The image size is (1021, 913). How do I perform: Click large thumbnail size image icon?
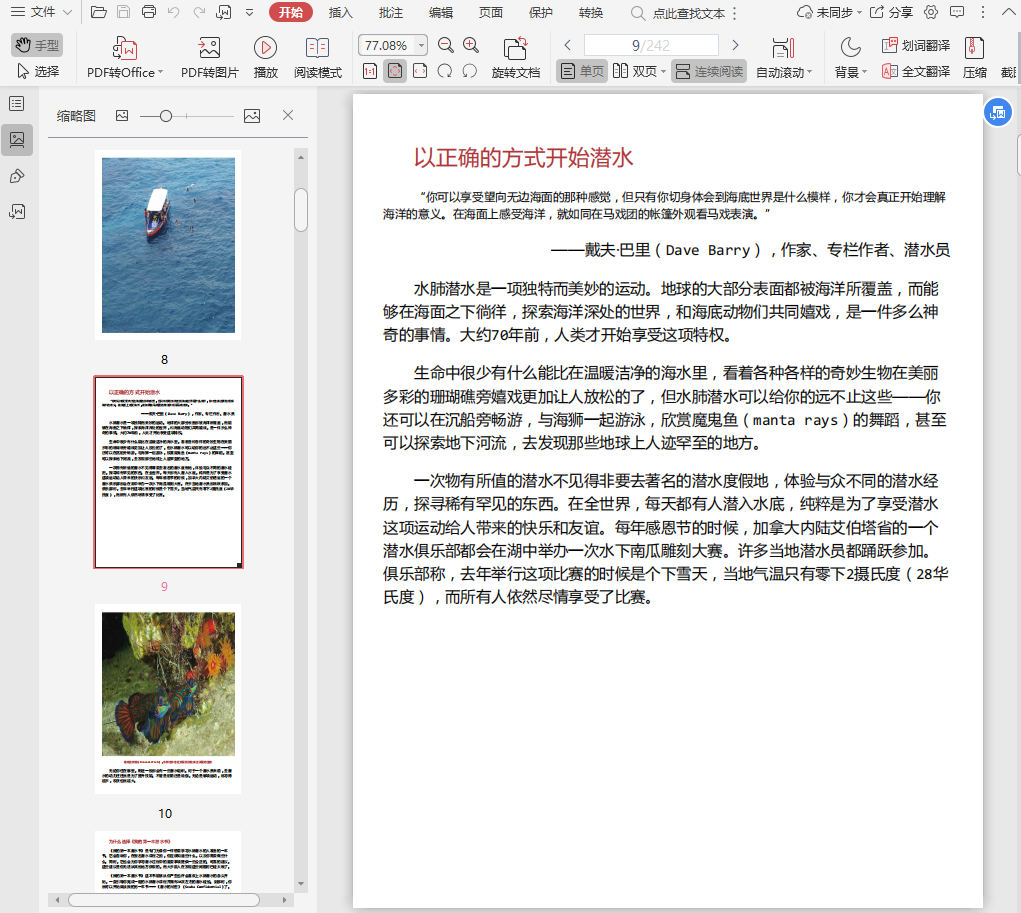[252, 116]
